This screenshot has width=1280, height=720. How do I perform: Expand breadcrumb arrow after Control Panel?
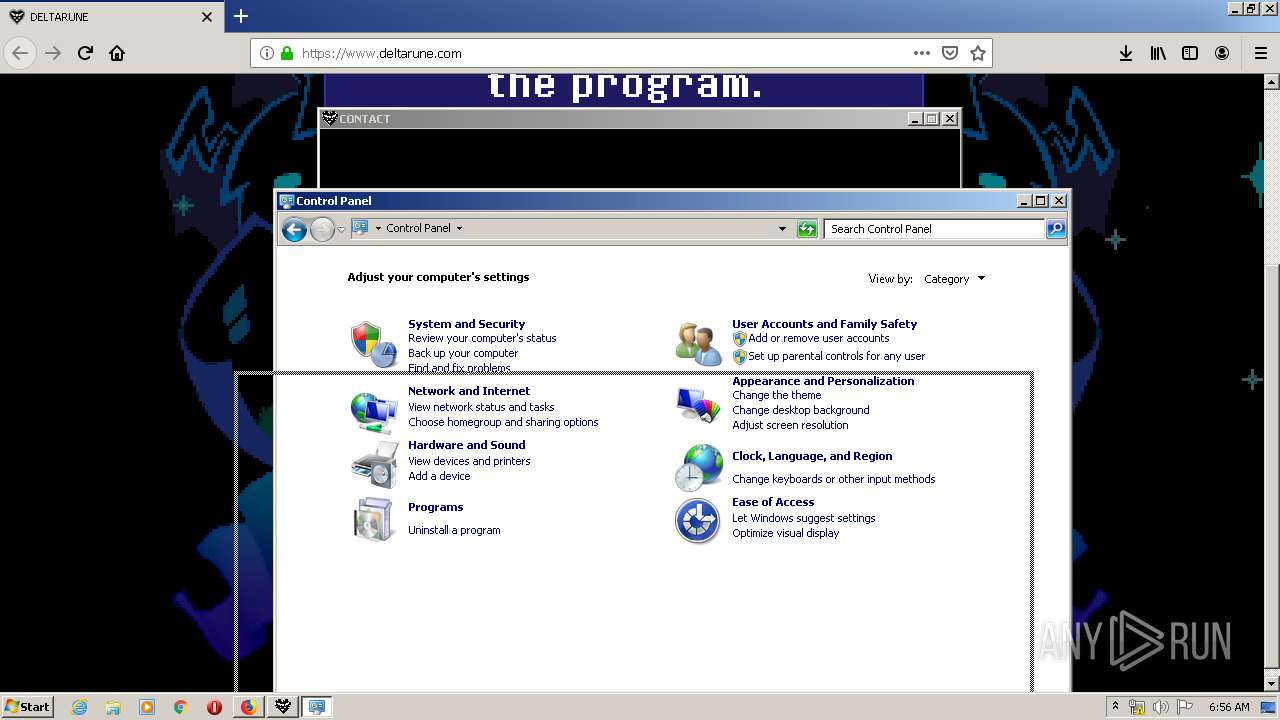[459, 229]
